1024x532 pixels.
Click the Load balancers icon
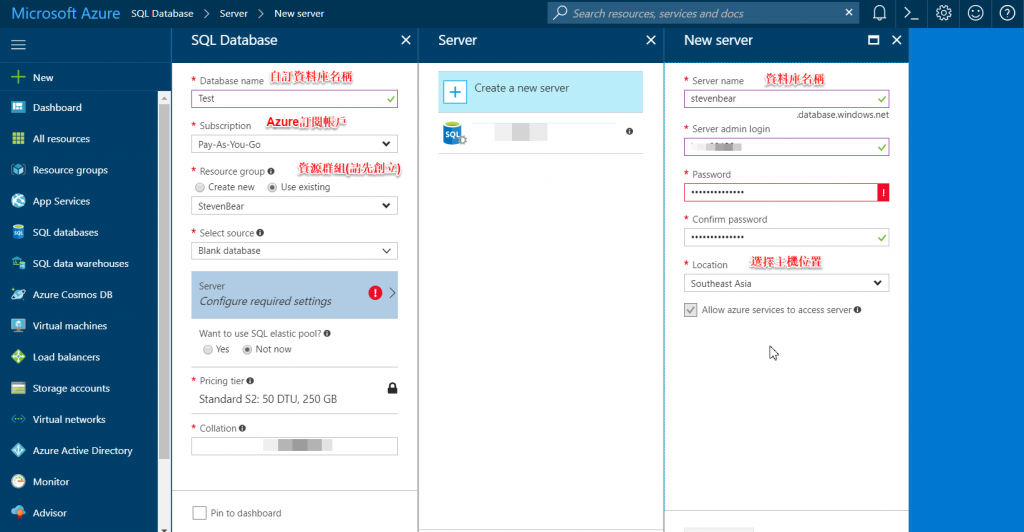(18, 357)
